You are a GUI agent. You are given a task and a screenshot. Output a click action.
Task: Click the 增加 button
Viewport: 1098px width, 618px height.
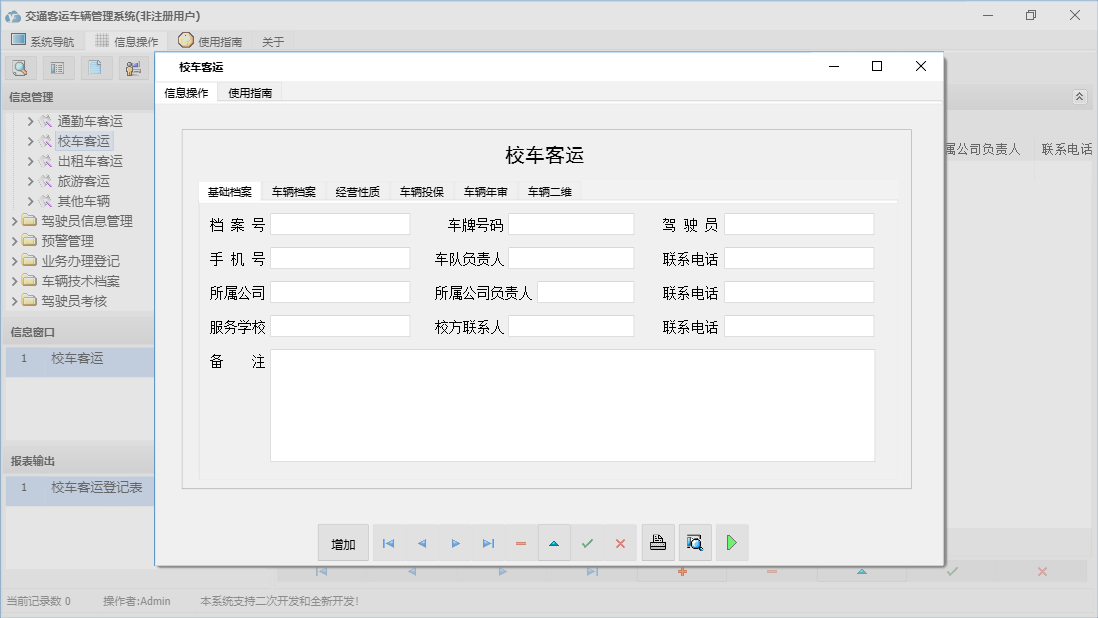click(x=343, y=543)
